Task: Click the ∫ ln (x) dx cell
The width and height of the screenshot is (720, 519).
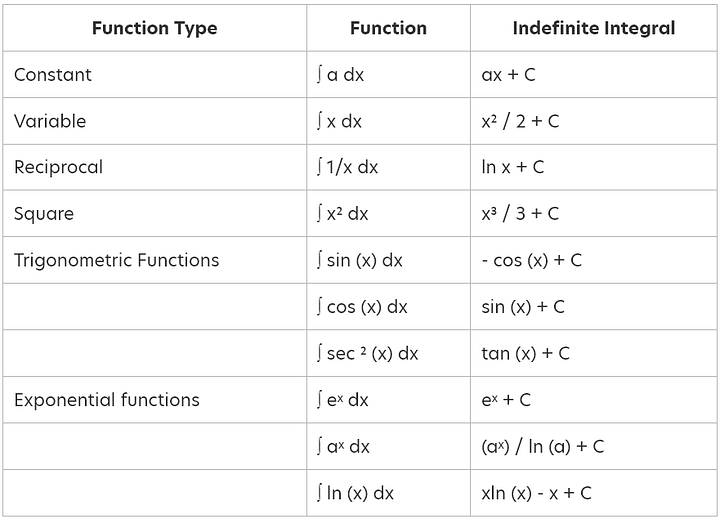Action: [x=355, y=493]
